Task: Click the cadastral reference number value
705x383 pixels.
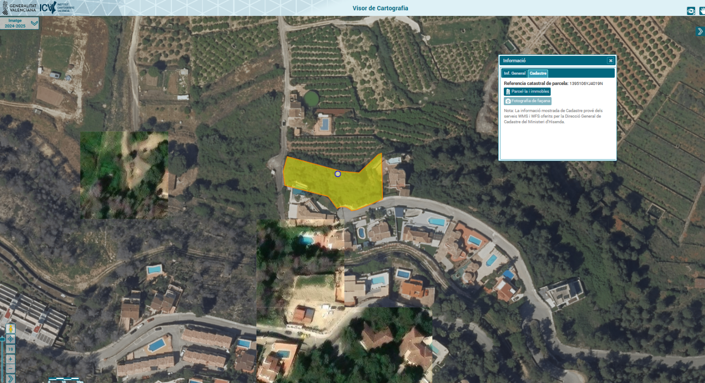Action: (x=586, y=84)
